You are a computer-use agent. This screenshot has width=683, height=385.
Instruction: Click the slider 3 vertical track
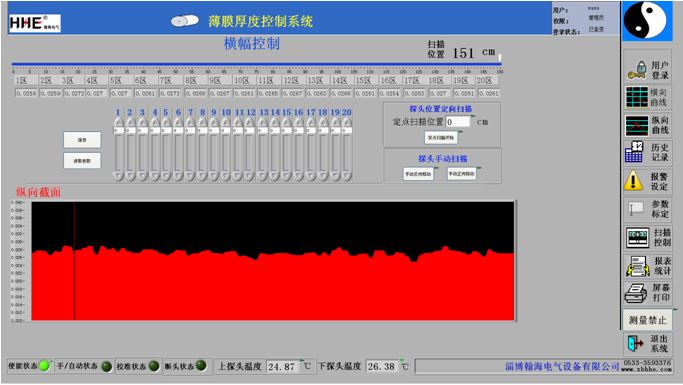coord(142,152)
